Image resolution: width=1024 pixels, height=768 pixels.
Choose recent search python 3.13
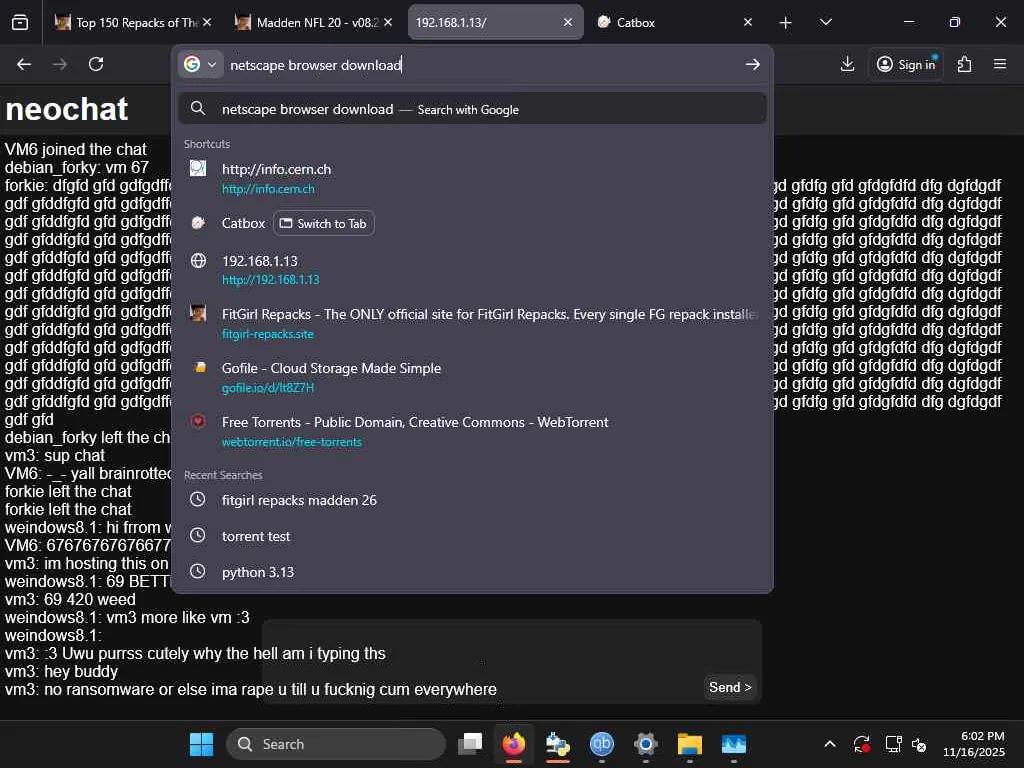click(x=472, y=572)
